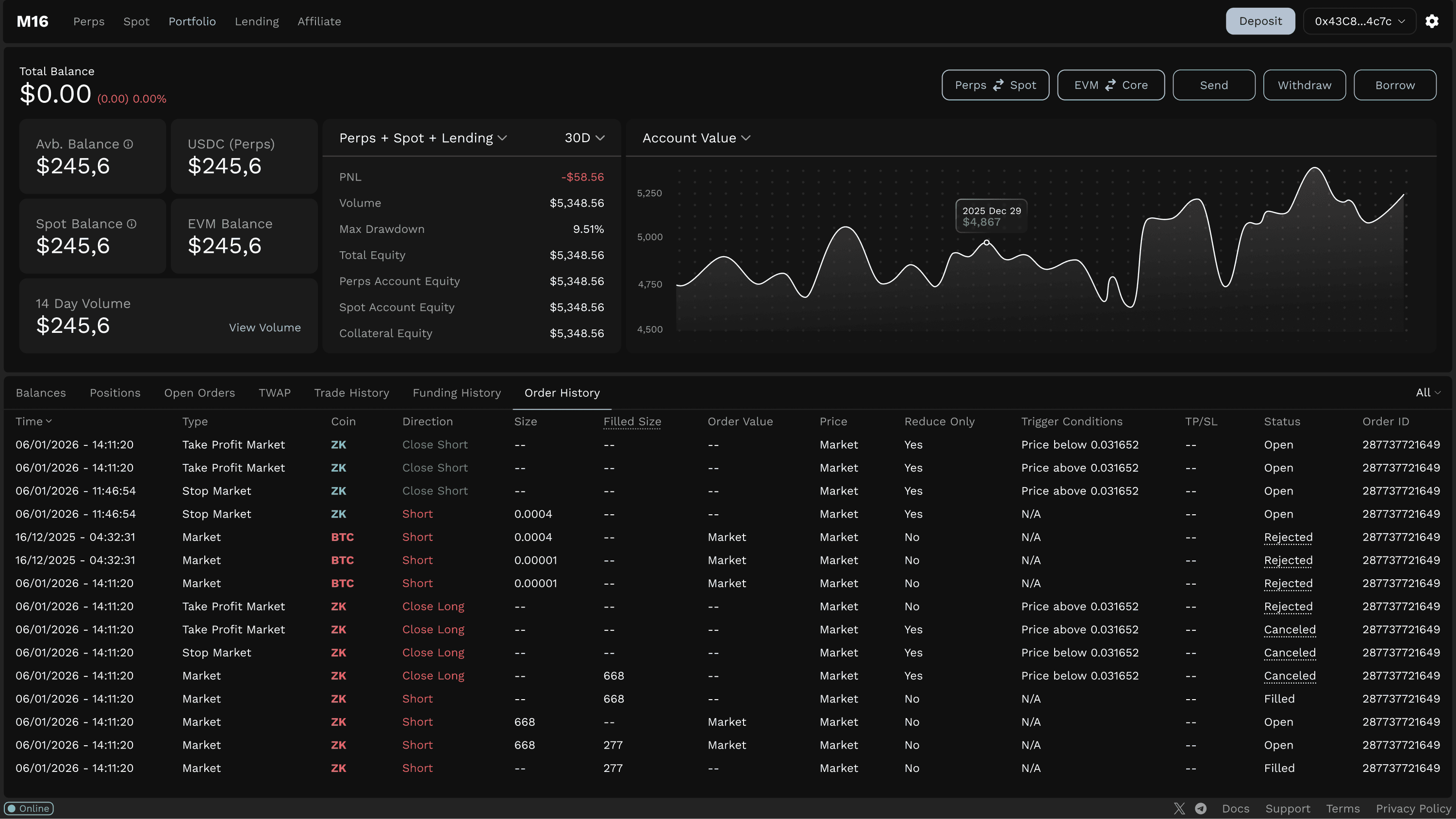The image size is (1456, 819).
Task: Open the 30D time range dropdown
Action: click(x=584, y=138)
